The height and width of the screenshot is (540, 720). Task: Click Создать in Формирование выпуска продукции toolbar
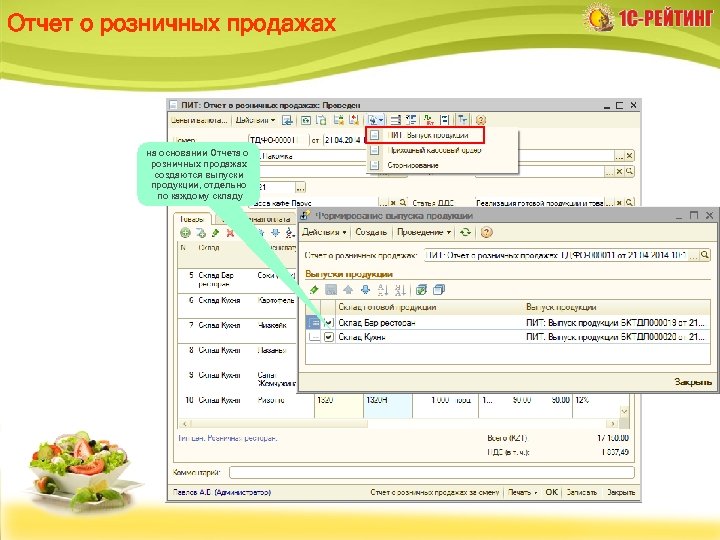(x=371, y=232)
